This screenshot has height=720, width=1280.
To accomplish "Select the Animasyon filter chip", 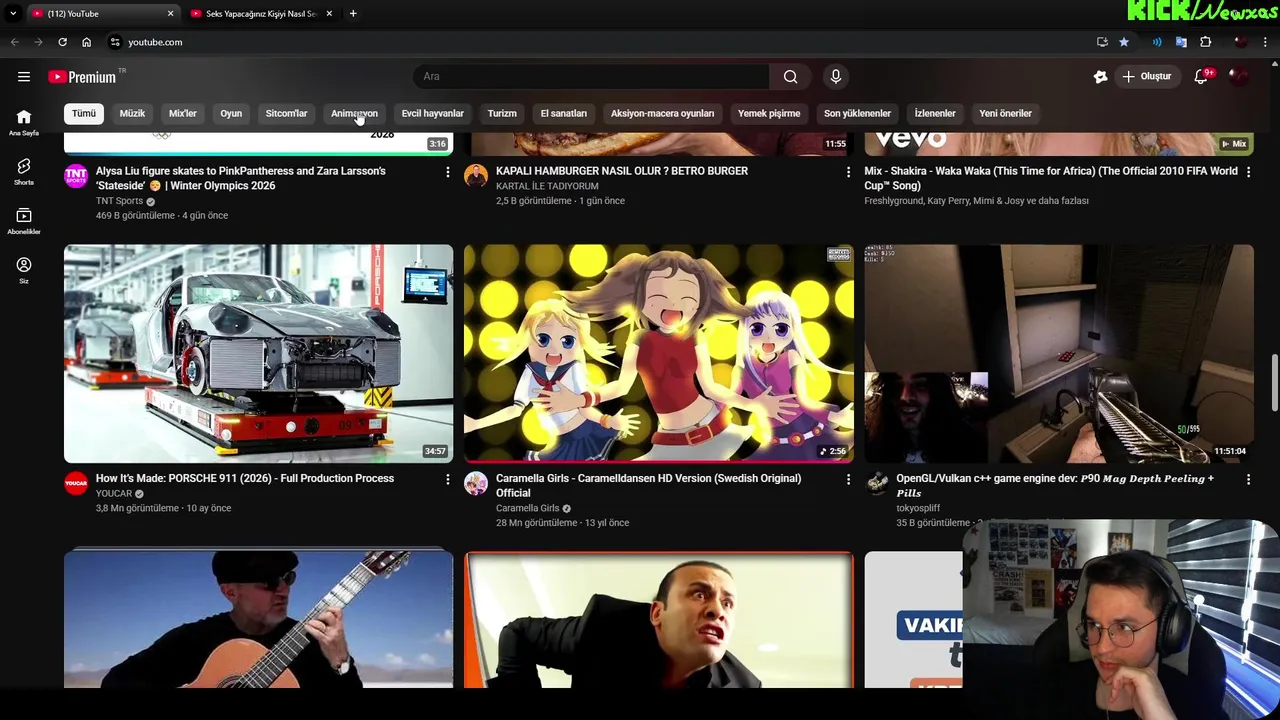I will (x=354, y=113).
